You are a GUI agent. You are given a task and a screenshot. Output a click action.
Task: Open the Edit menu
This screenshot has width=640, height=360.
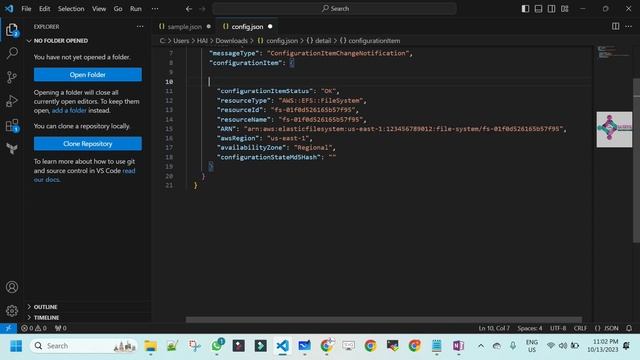pos(44,9)
